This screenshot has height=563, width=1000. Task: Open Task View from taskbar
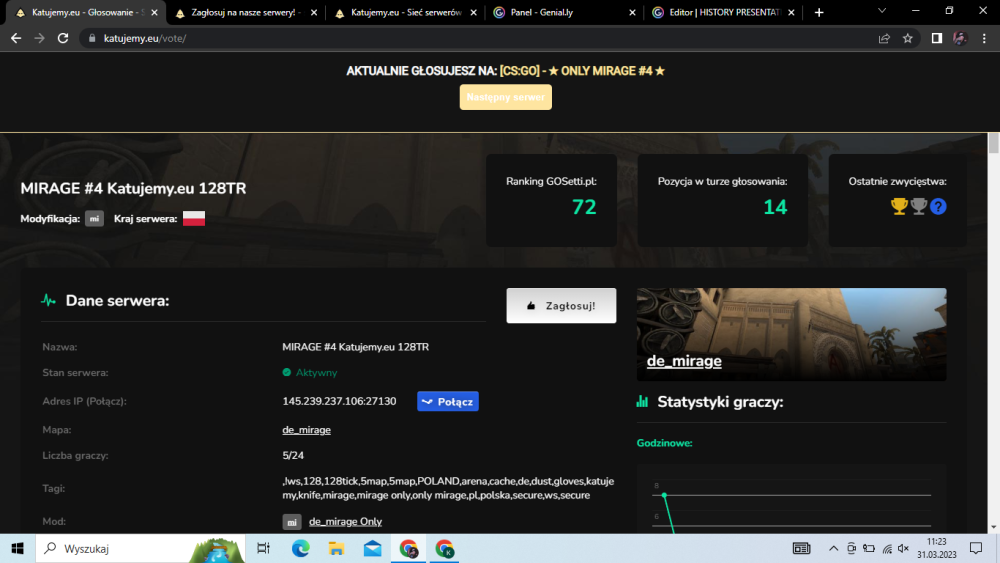[x=263, y=548]
